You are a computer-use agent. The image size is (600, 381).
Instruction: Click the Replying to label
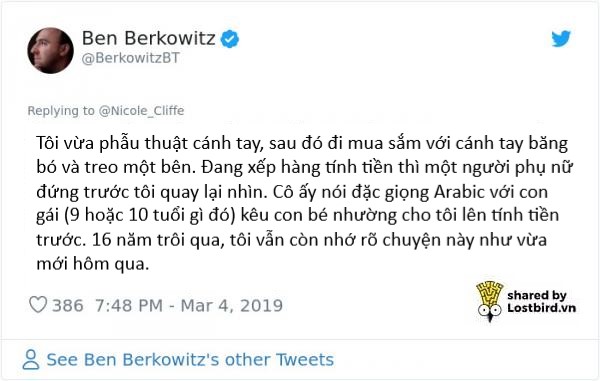[x=61, y=111]
